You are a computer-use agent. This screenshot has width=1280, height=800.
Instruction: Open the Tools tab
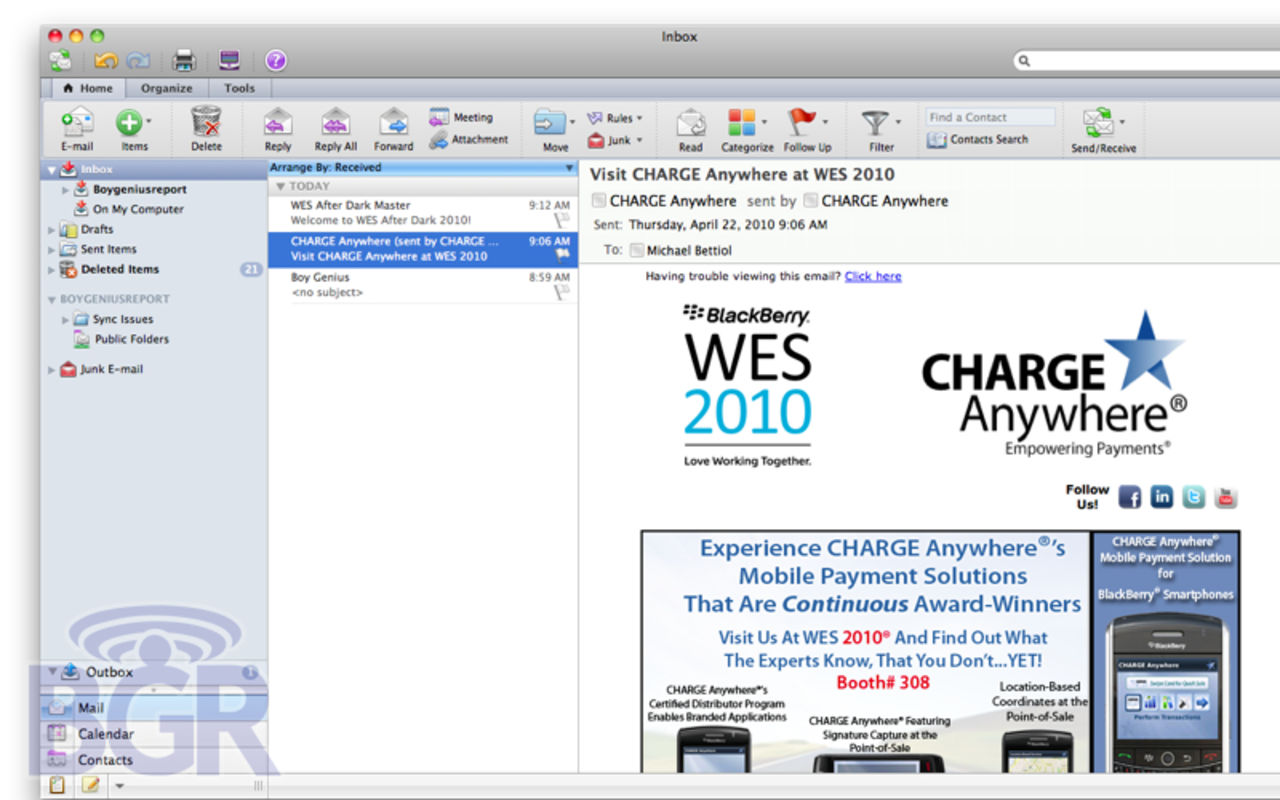239,88
